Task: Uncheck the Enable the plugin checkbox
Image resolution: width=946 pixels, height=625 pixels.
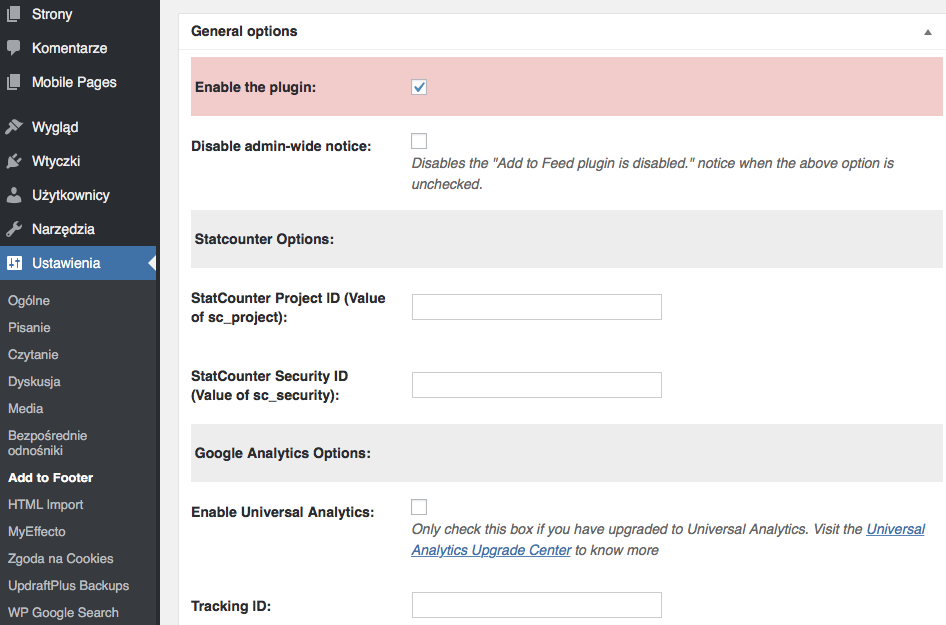Action: [419, 87]
